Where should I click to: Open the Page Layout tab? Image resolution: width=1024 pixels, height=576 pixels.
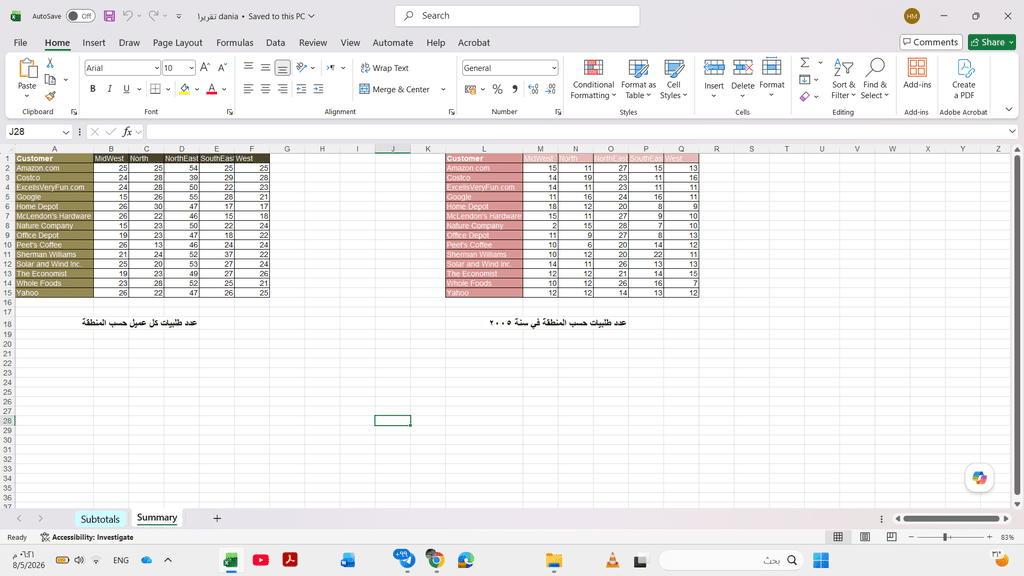(x=178, y=42)
